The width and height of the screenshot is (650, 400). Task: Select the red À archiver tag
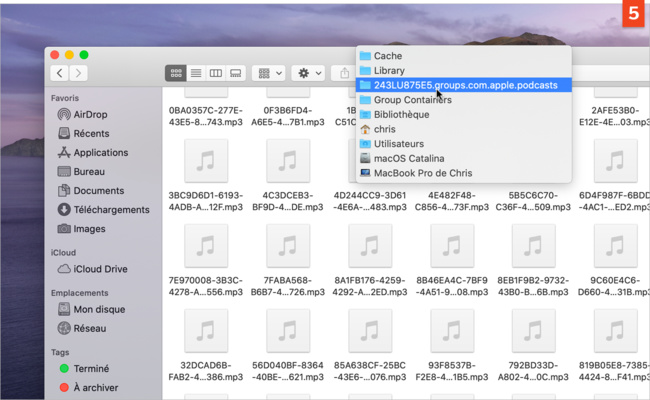pos(96,387)
